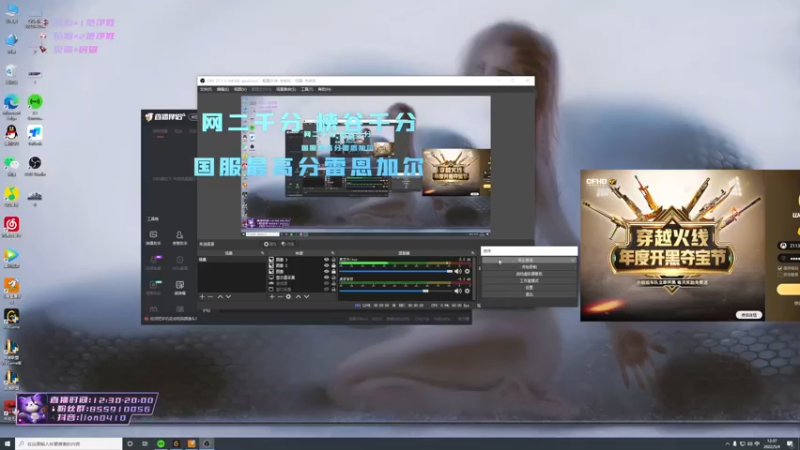Add a new source with plus icon

(x=272, y=296)
